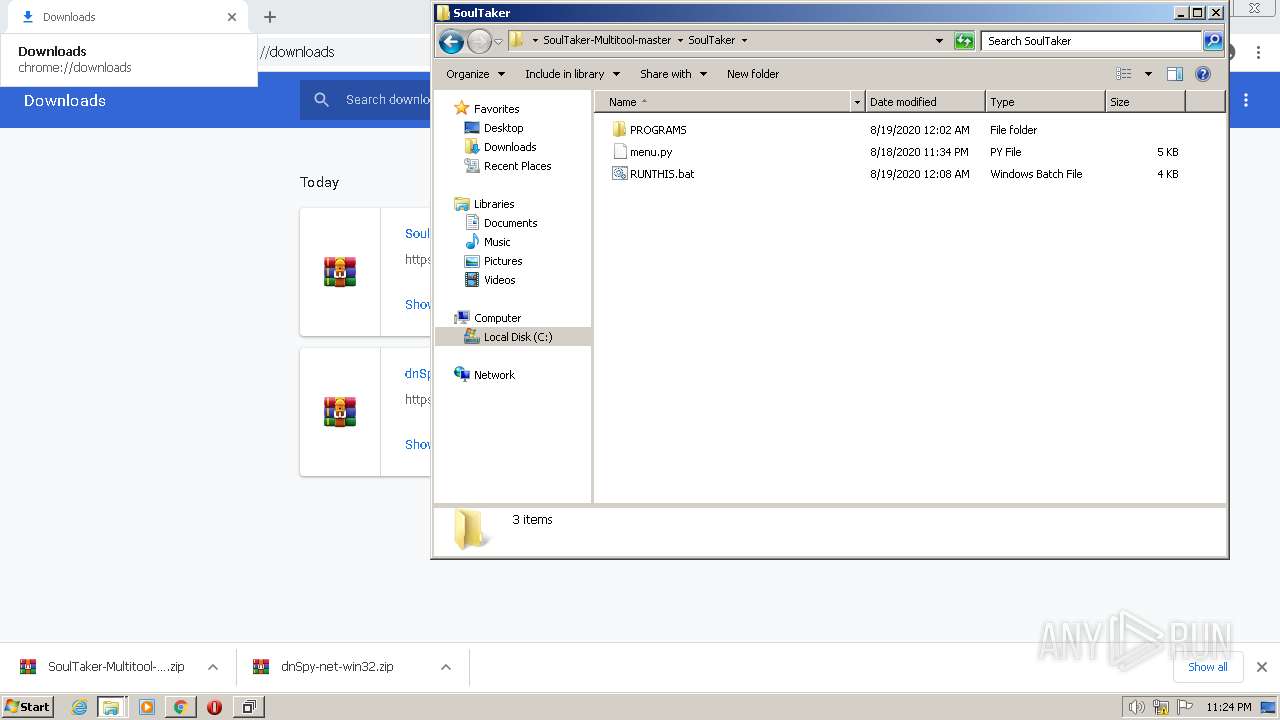
Task: Open the address bar history dropdown
Action: tap(939, 41)
